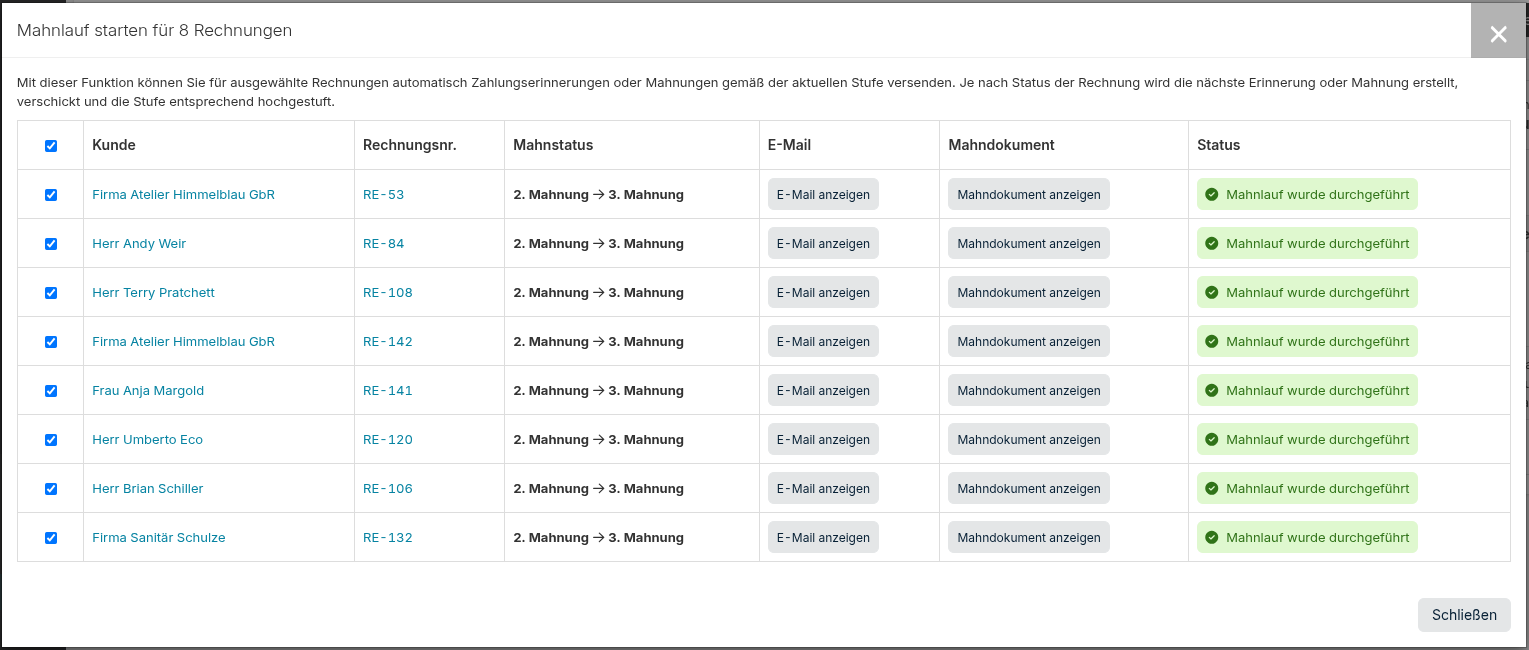Show e-mail for invoice RE-141
The width and height of the screenshot is (1529, 650).
click(823, 391)
